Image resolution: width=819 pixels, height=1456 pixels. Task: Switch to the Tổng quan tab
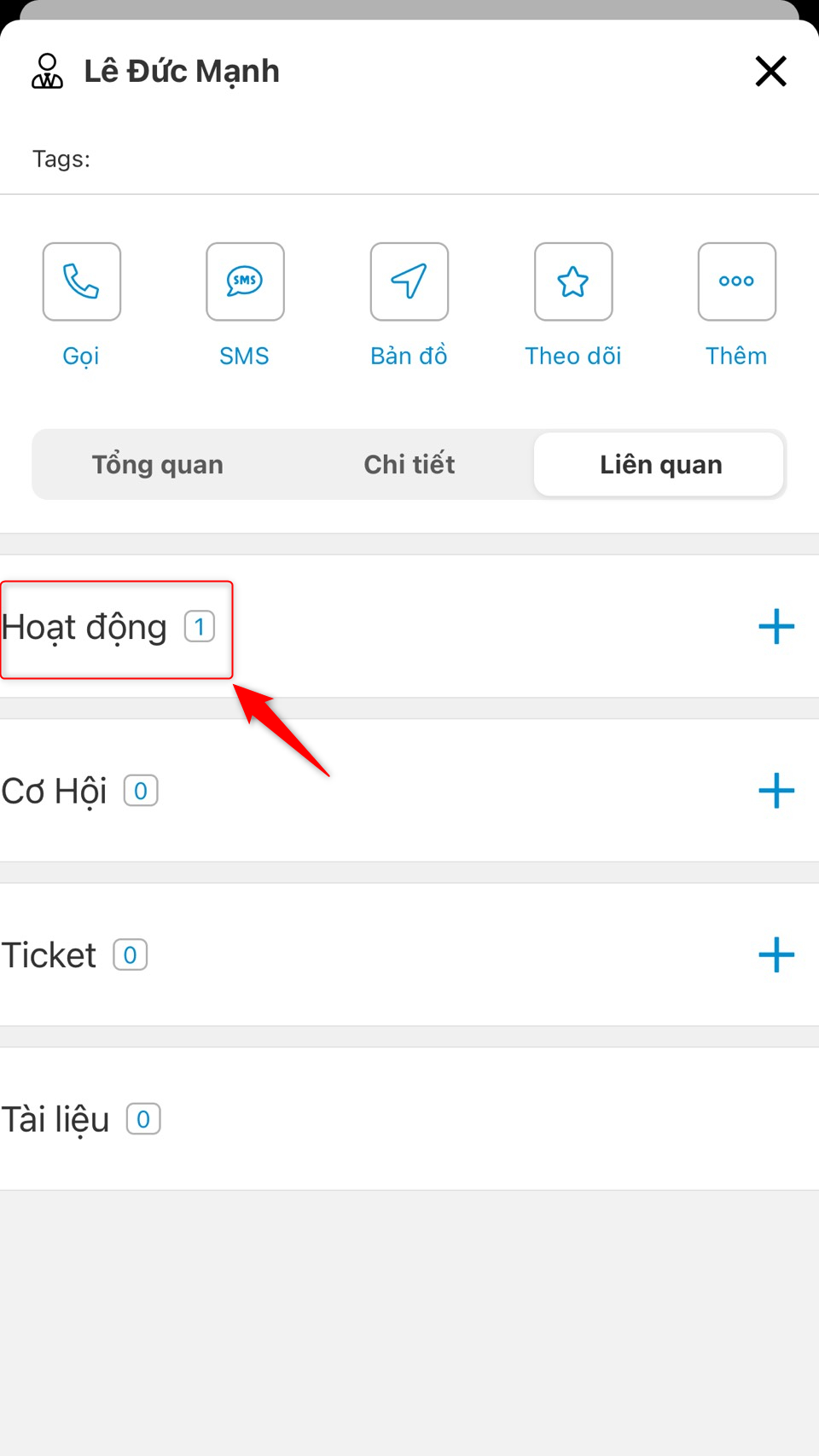[158, 465]
